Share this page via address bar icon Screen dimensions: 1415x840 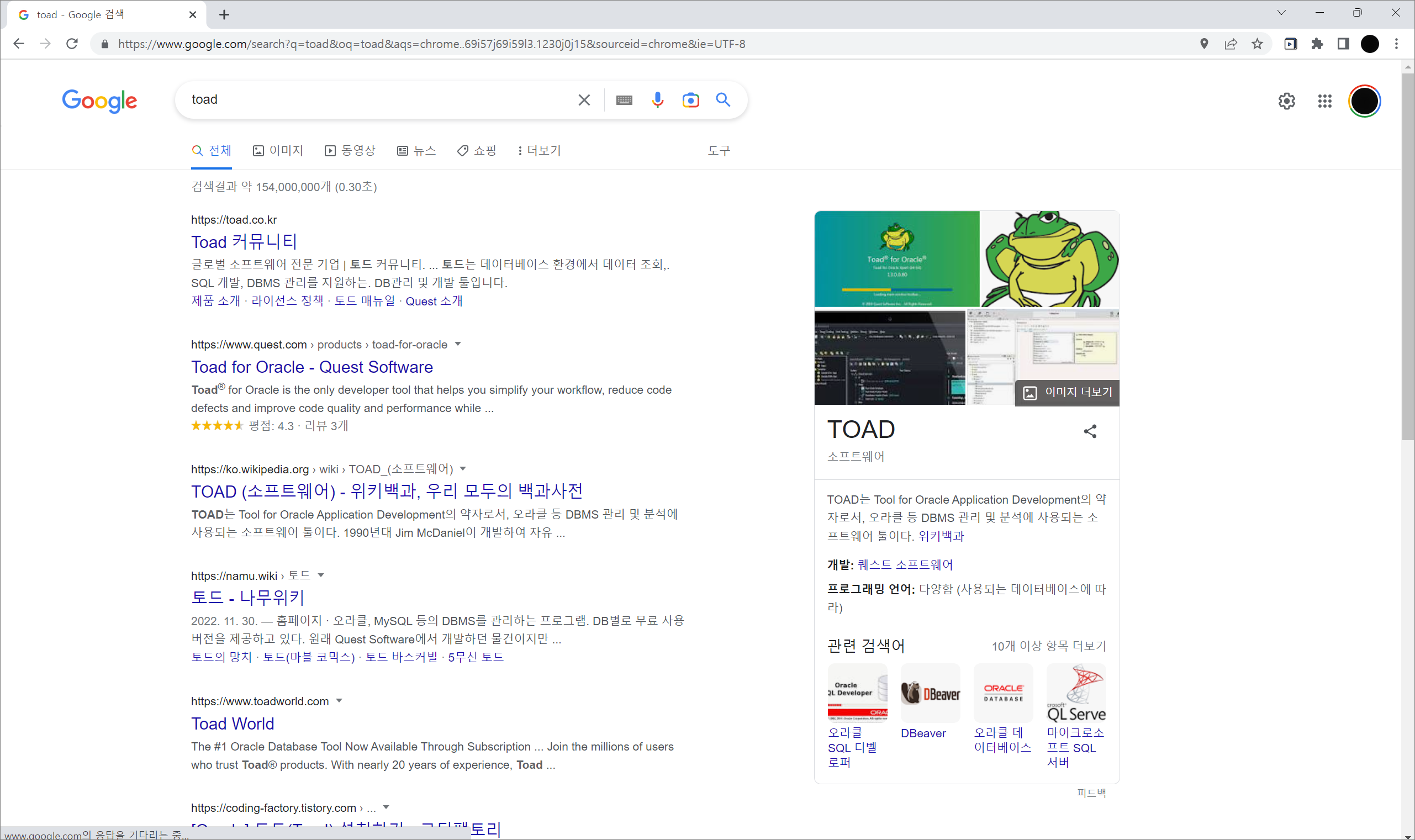click(x=1231, y=44)
